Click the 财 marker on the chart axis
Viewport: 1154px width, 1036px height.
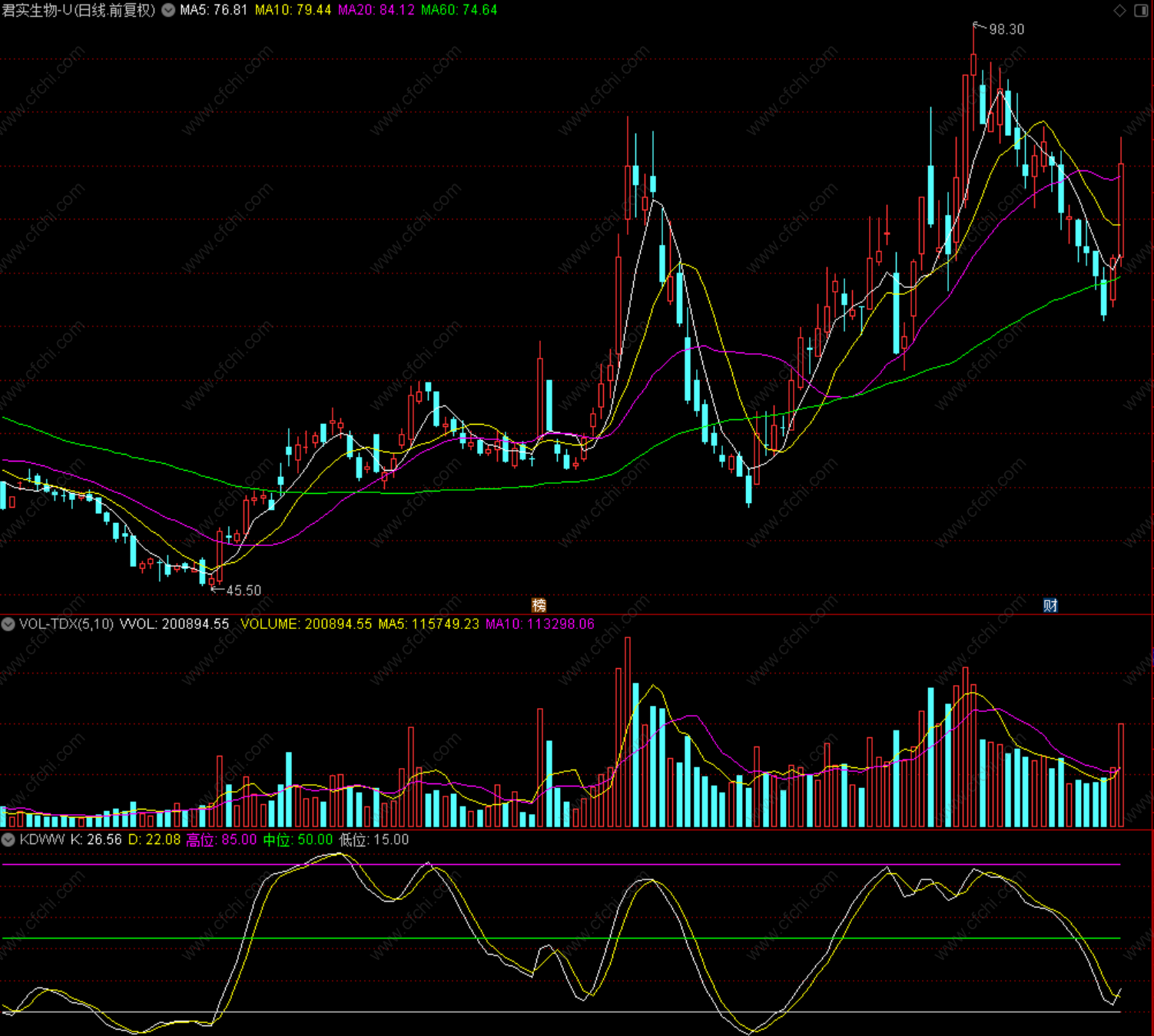(1050, 605)
